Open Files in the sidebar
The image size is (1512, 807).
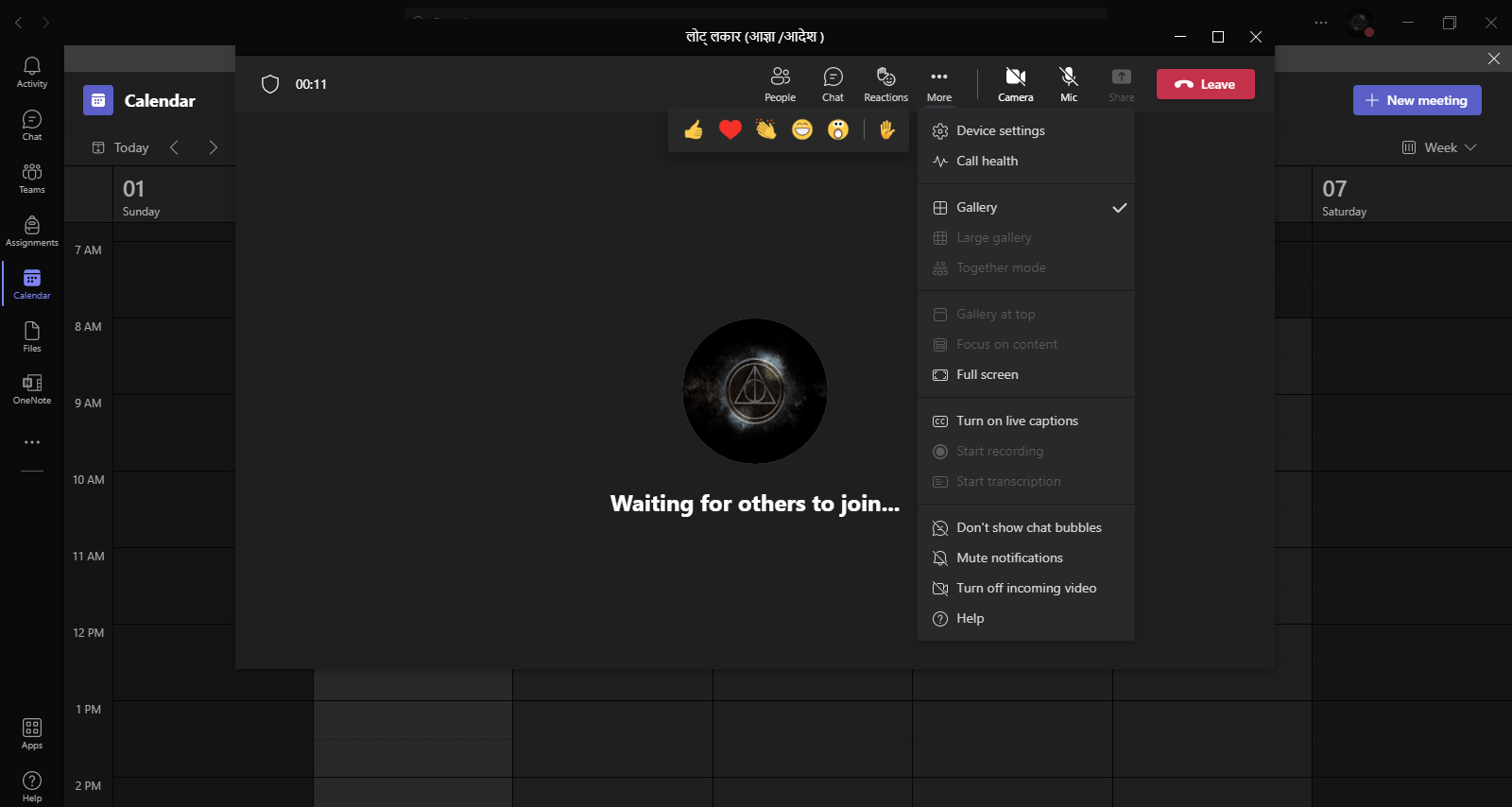pyautogui.click(x=32, y=336)
